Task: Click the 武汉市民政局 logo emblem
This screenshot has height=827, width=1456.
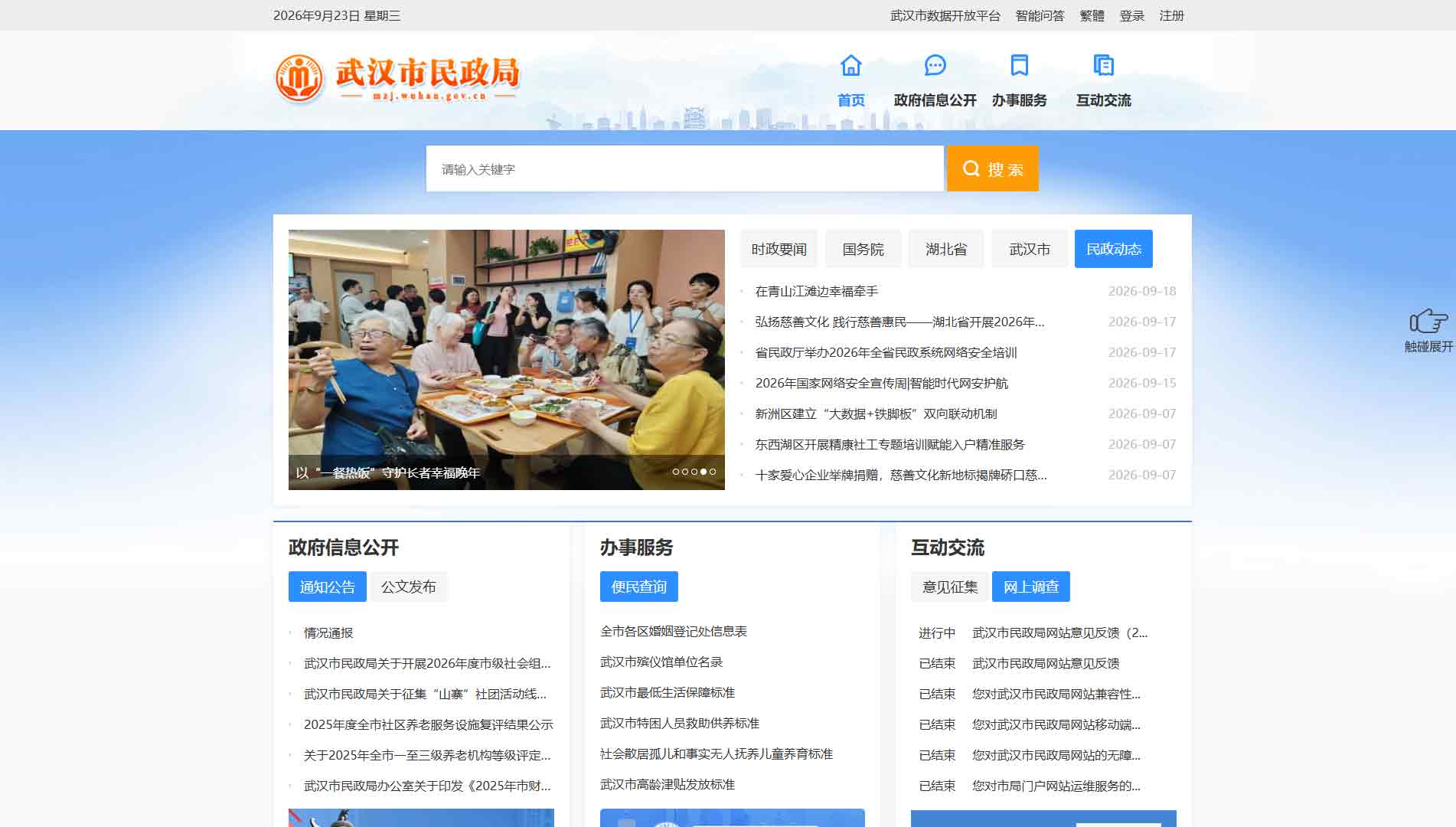Action: 299,78
